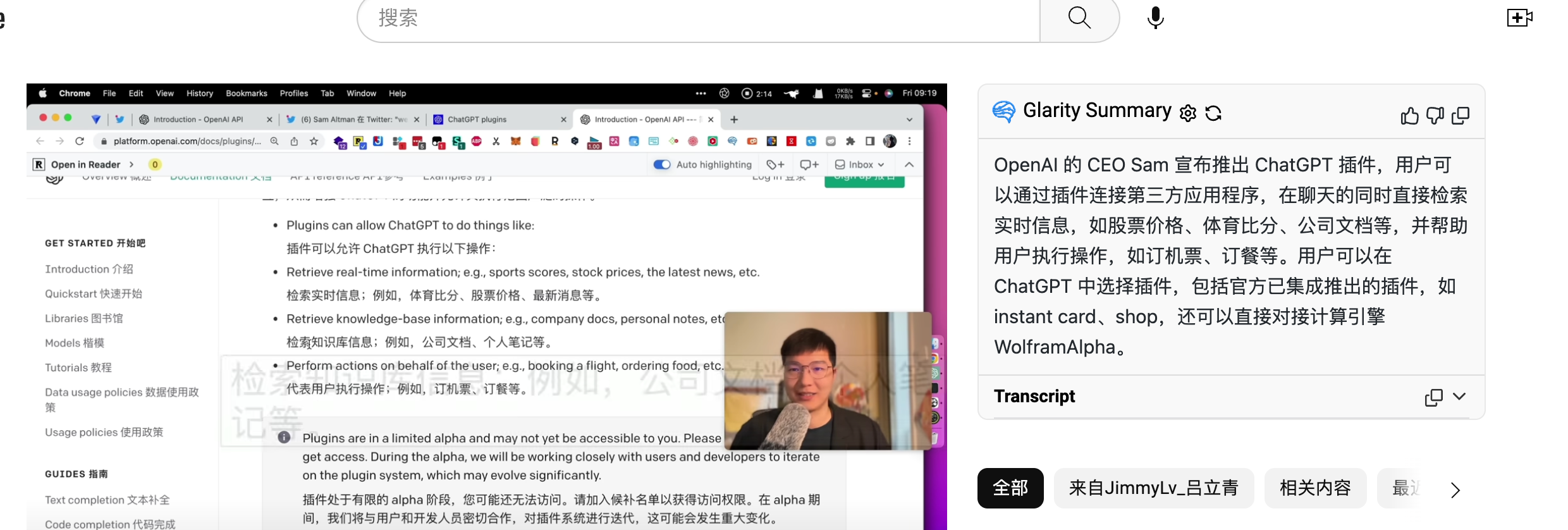Open the tab search dropdown arrow
The image size is (1568, 530).
coord(909,120)
